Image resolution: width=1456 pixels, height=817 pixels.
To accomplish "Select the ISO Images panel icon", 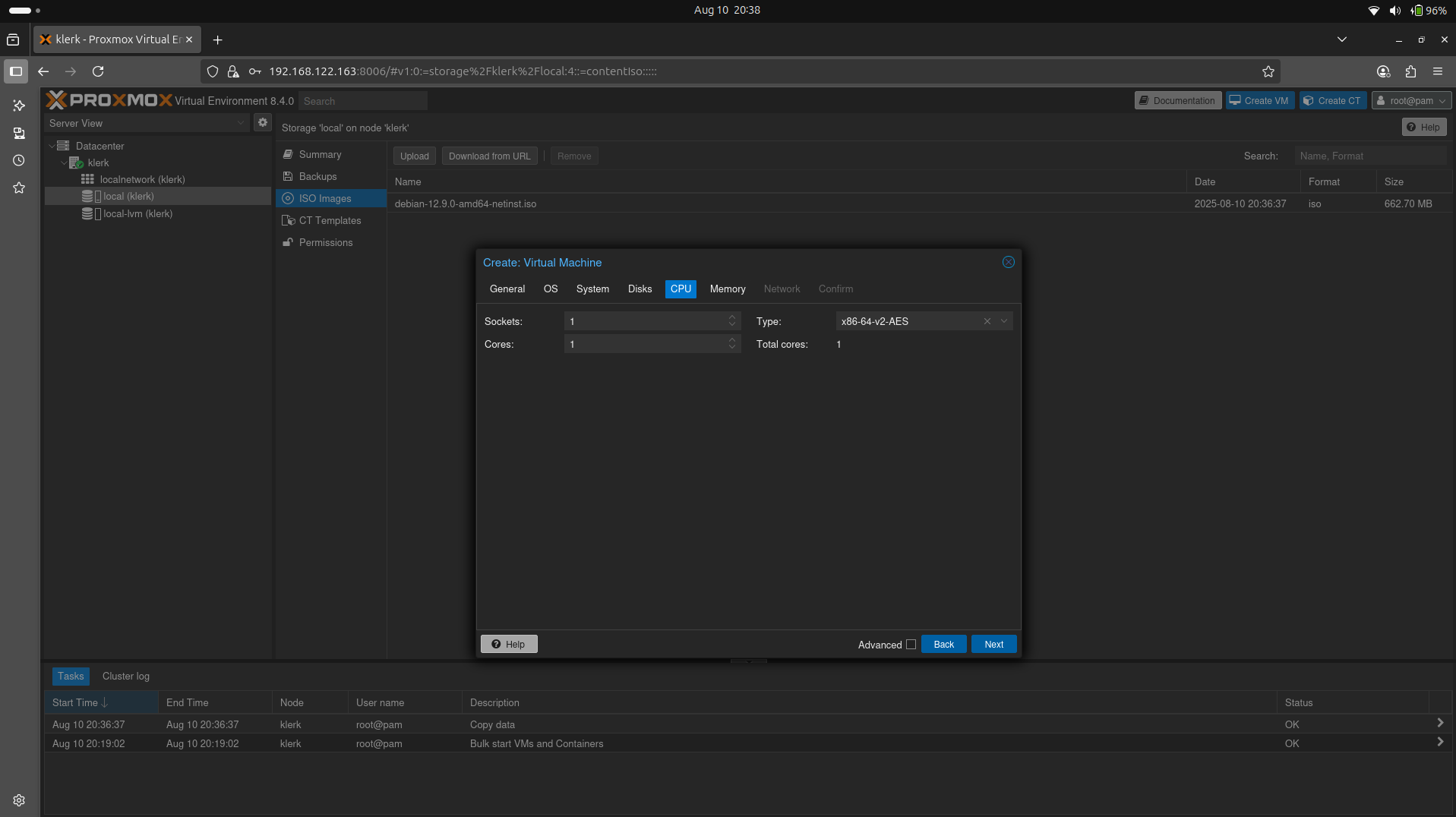I will 289,198.
